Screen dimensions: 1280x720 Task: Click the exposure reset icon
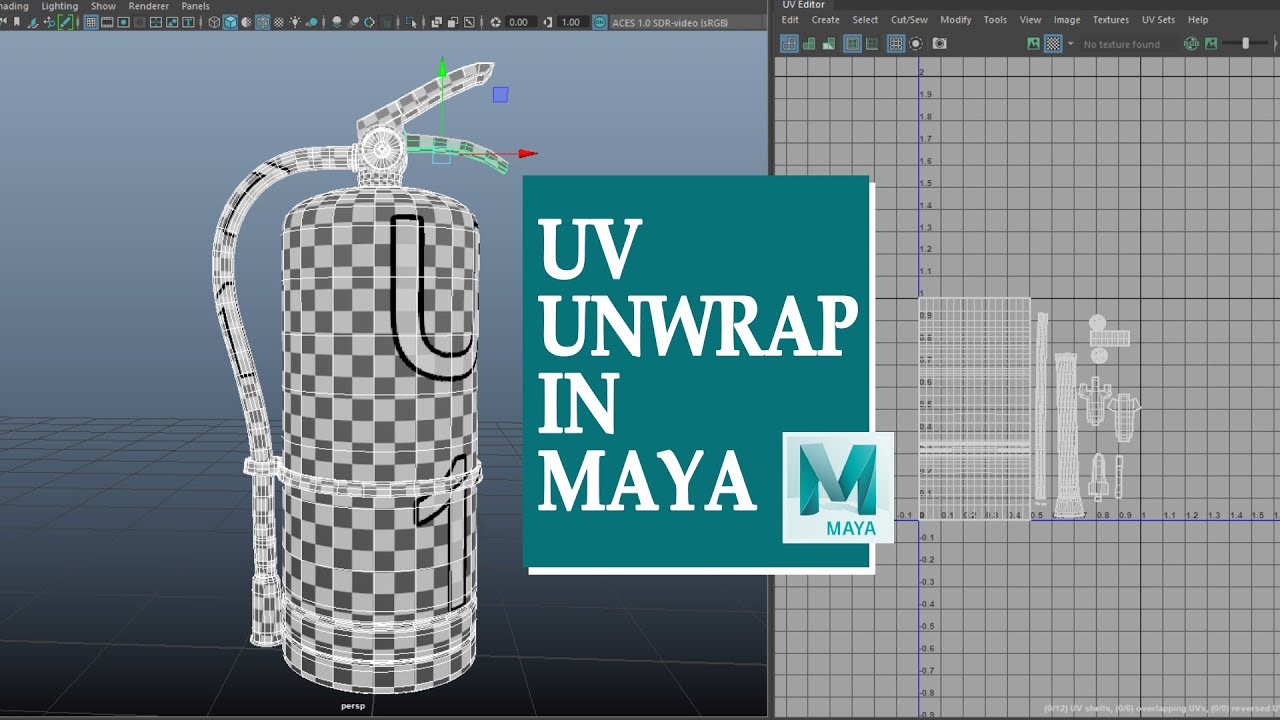point(496,22)
